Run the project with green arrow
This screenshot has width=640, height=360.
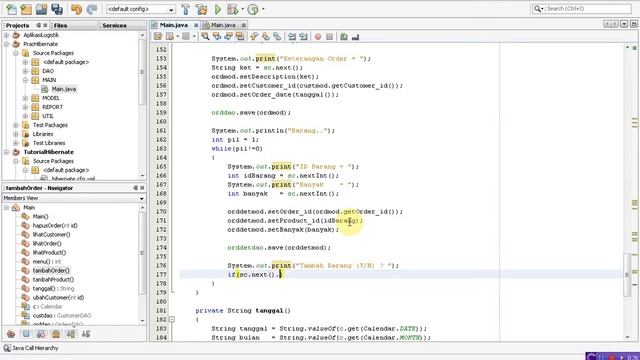218,9
